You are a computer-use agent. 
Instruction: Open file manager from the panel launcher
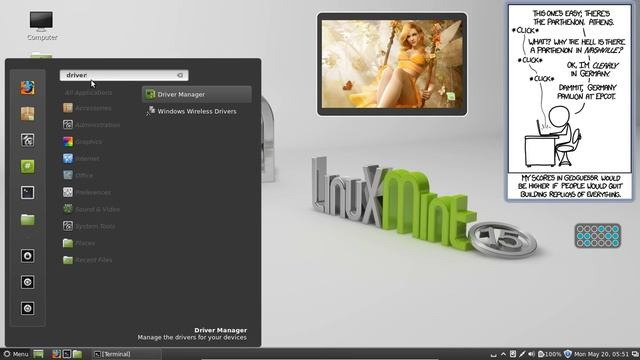click(x=78, y=354)
